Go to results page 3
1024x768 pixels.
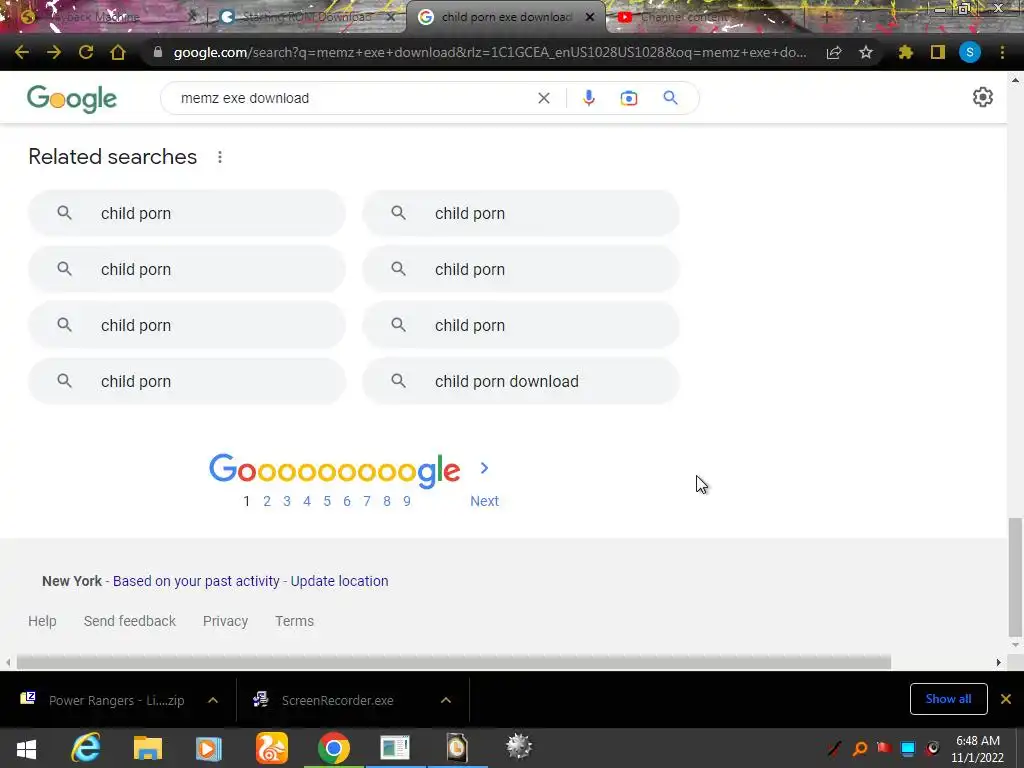(287, 502)
